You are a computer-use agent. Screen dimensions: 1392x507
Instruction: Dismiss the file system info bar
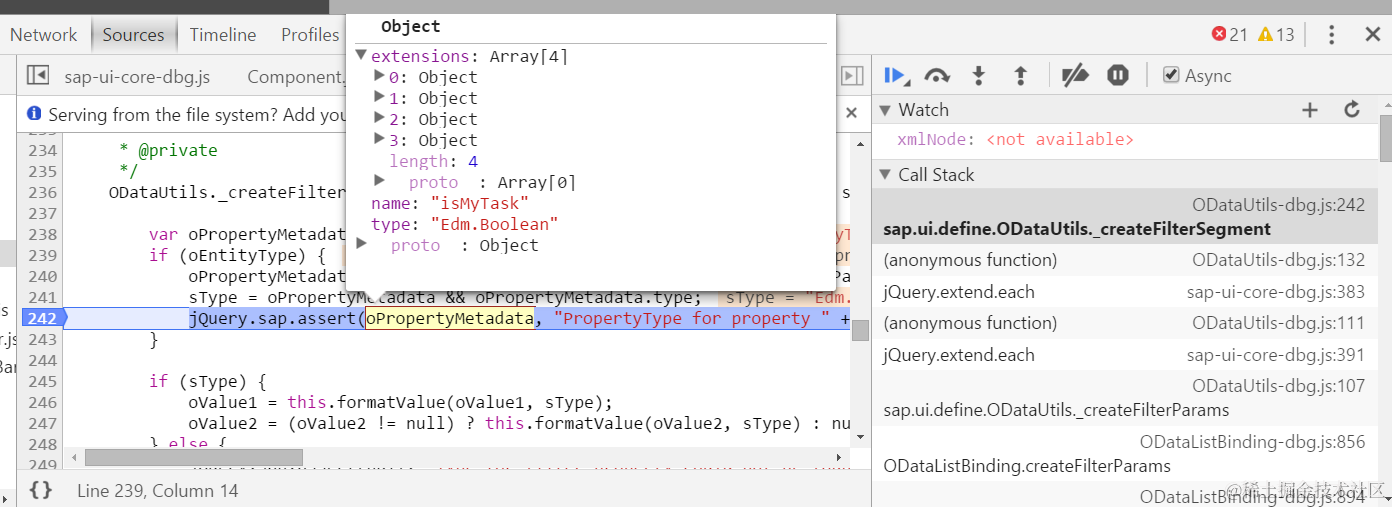point(852,114)
